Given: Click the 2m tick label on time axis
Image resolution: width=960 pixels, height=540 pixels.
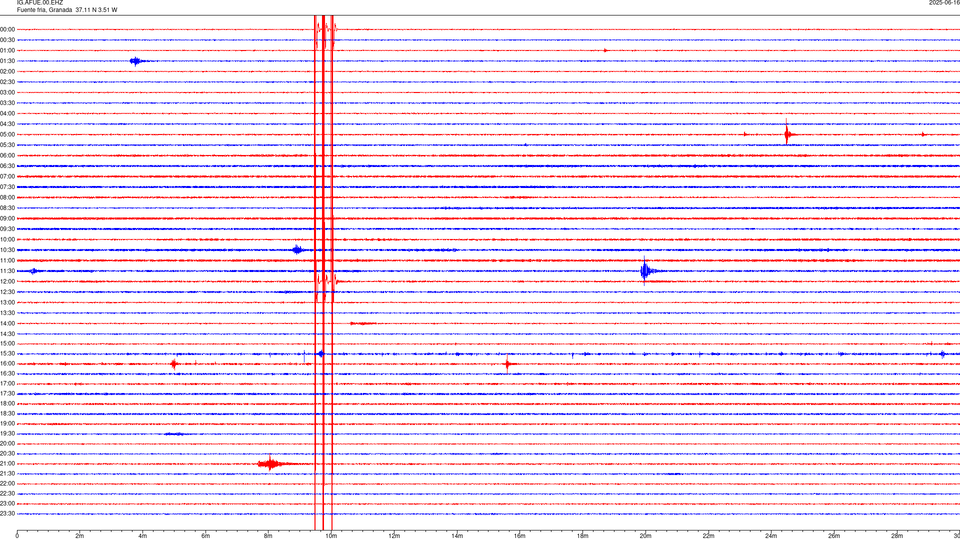Looking at the screenshot, I should (x=80, y=536).
